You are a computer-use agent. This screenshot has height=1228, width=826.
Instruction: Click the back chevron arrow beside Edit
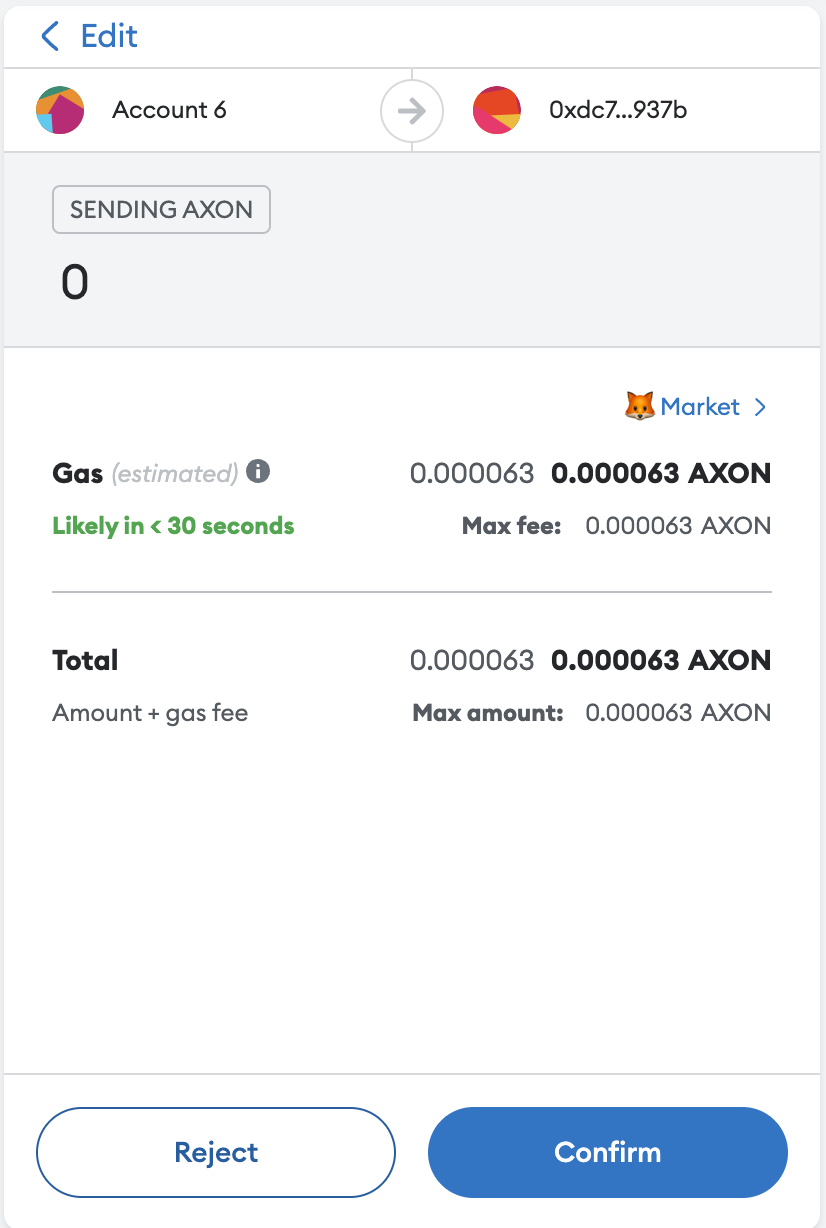point(50,37)
